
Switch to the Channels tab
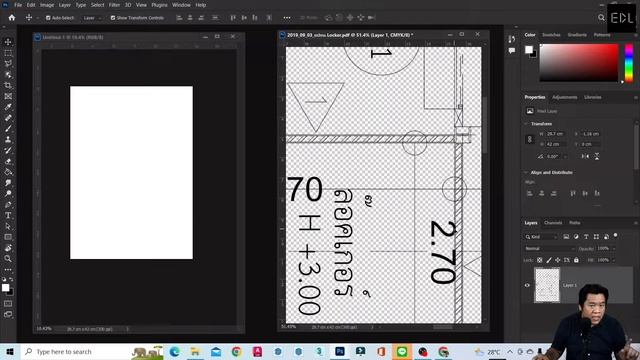[553, 223]
